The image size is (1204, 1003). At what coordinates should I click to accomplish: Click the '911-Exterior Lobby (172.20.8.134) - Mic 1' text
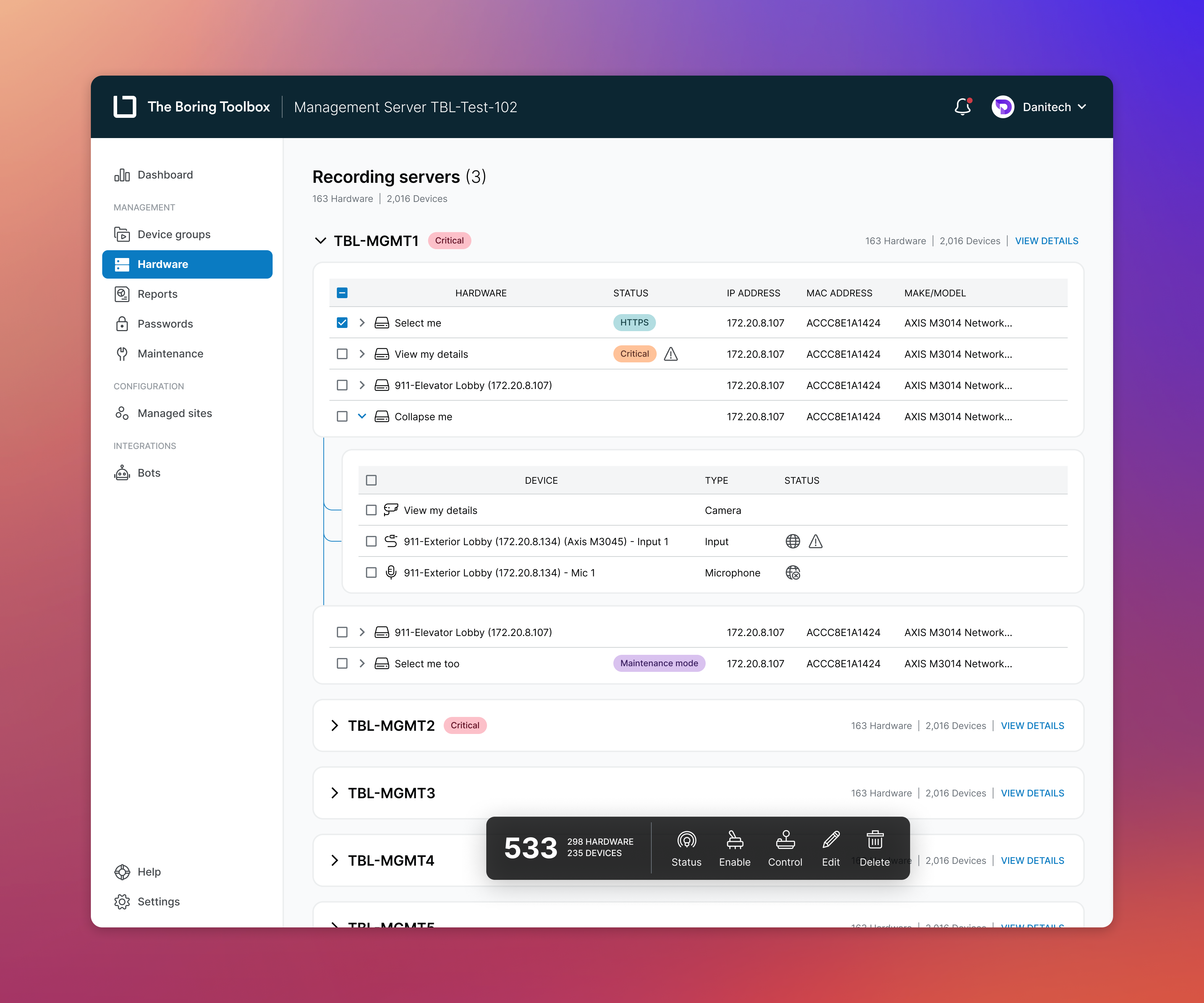point(499,572)
